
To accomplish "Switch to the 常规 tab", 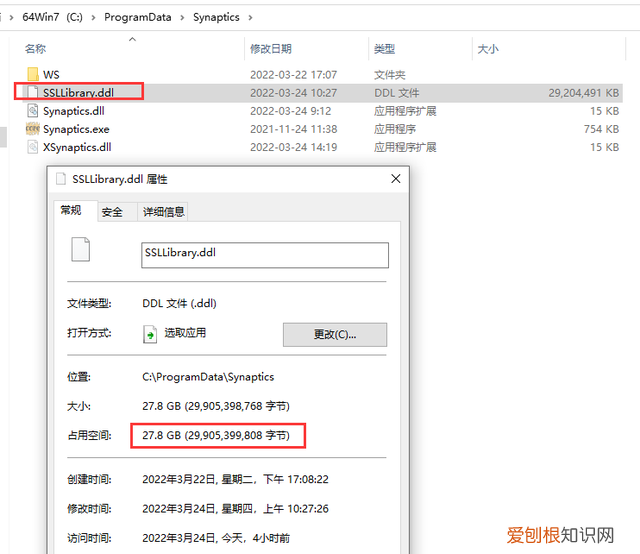I will 71,210.
